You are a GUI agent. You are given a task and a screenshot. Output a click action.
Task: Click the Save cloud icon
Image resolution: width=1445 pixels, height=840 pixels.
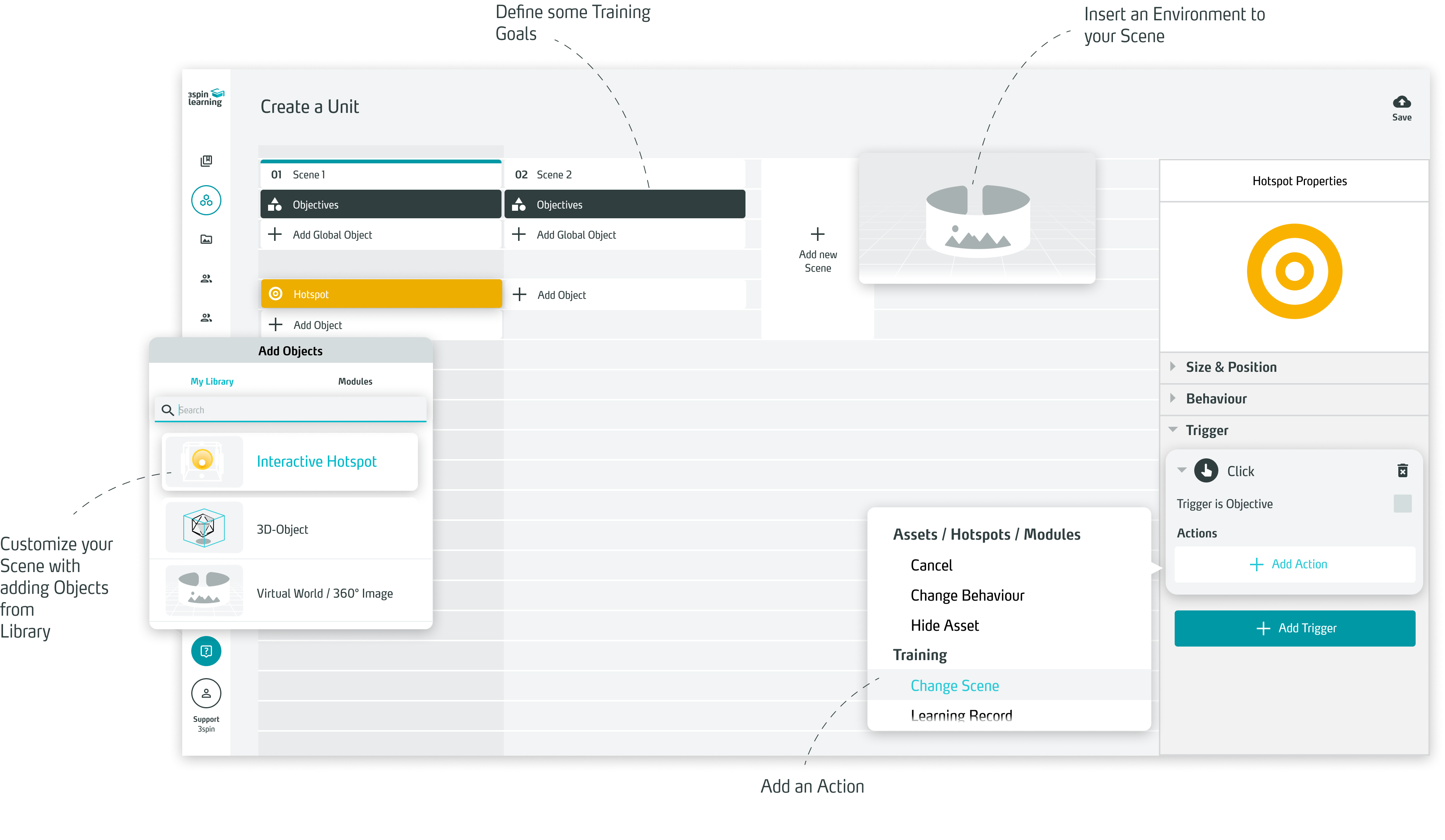[1401, 102]
